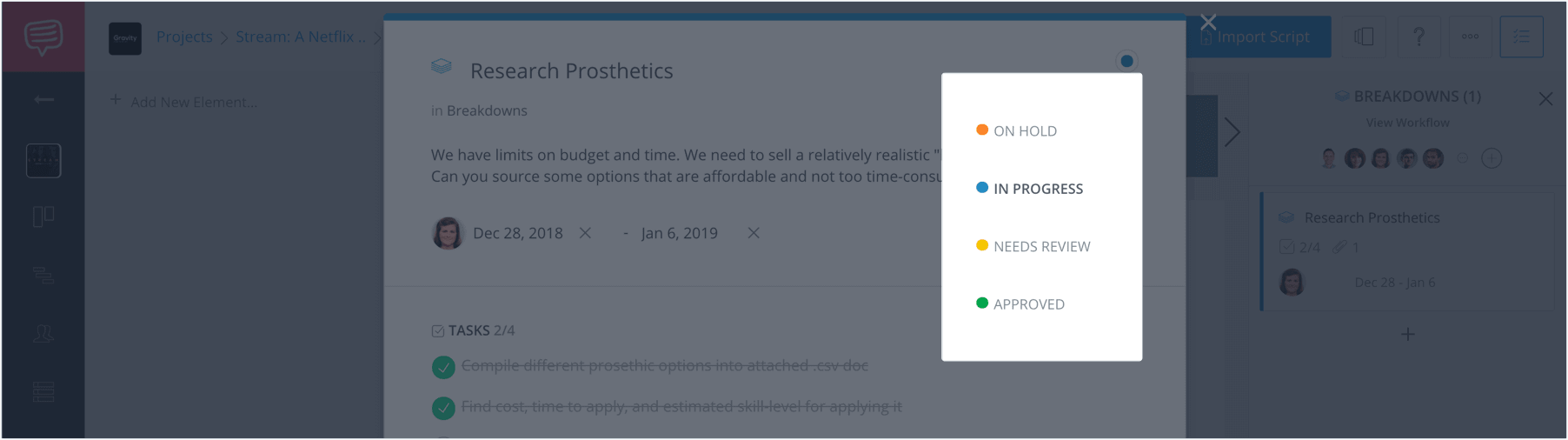This screenshot has height=440, width=1568.
Task: Click the back arrow in sidebar
Action: (x=43, y=100)
